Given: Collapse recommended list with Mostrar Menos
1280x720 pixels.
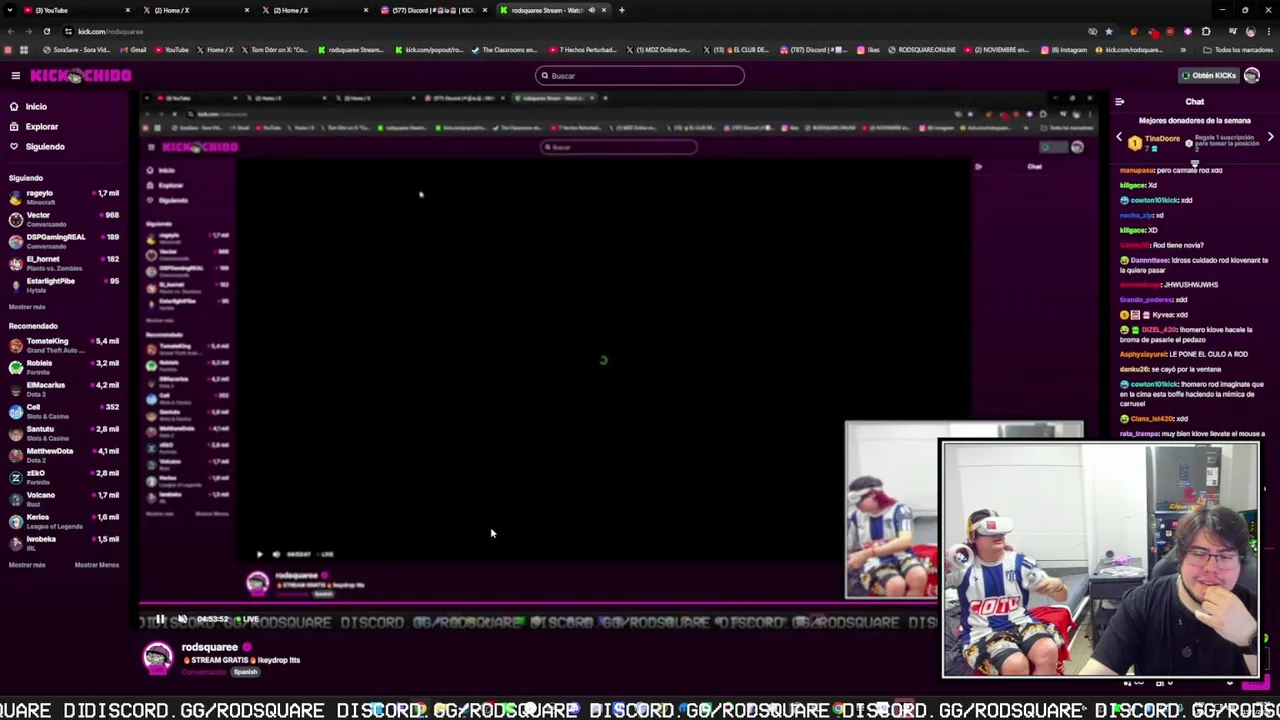Looking at the screenshot, I should [97, 565].
